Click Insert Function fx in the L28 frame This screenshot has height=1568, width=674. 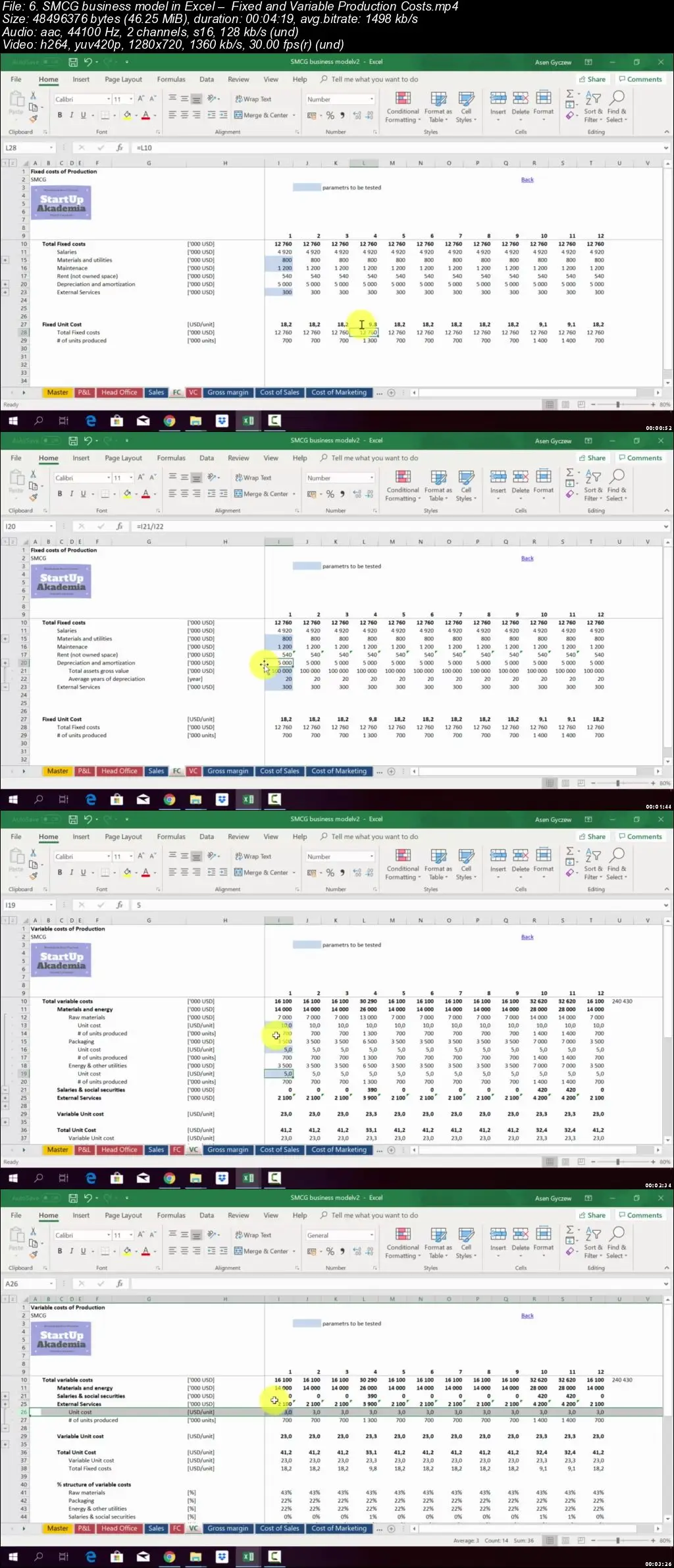pos(119,148)
